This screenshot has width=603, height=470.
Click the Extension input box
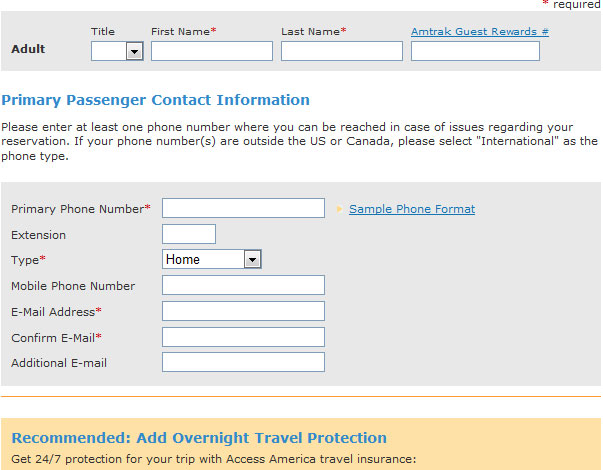(x=188, y=234)
